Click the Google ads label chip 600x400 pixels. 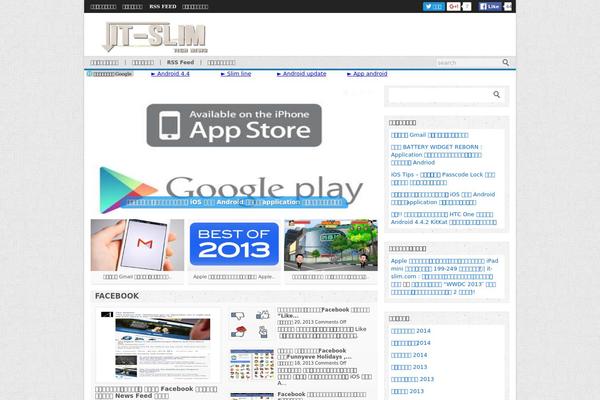[x=110, y=73]
